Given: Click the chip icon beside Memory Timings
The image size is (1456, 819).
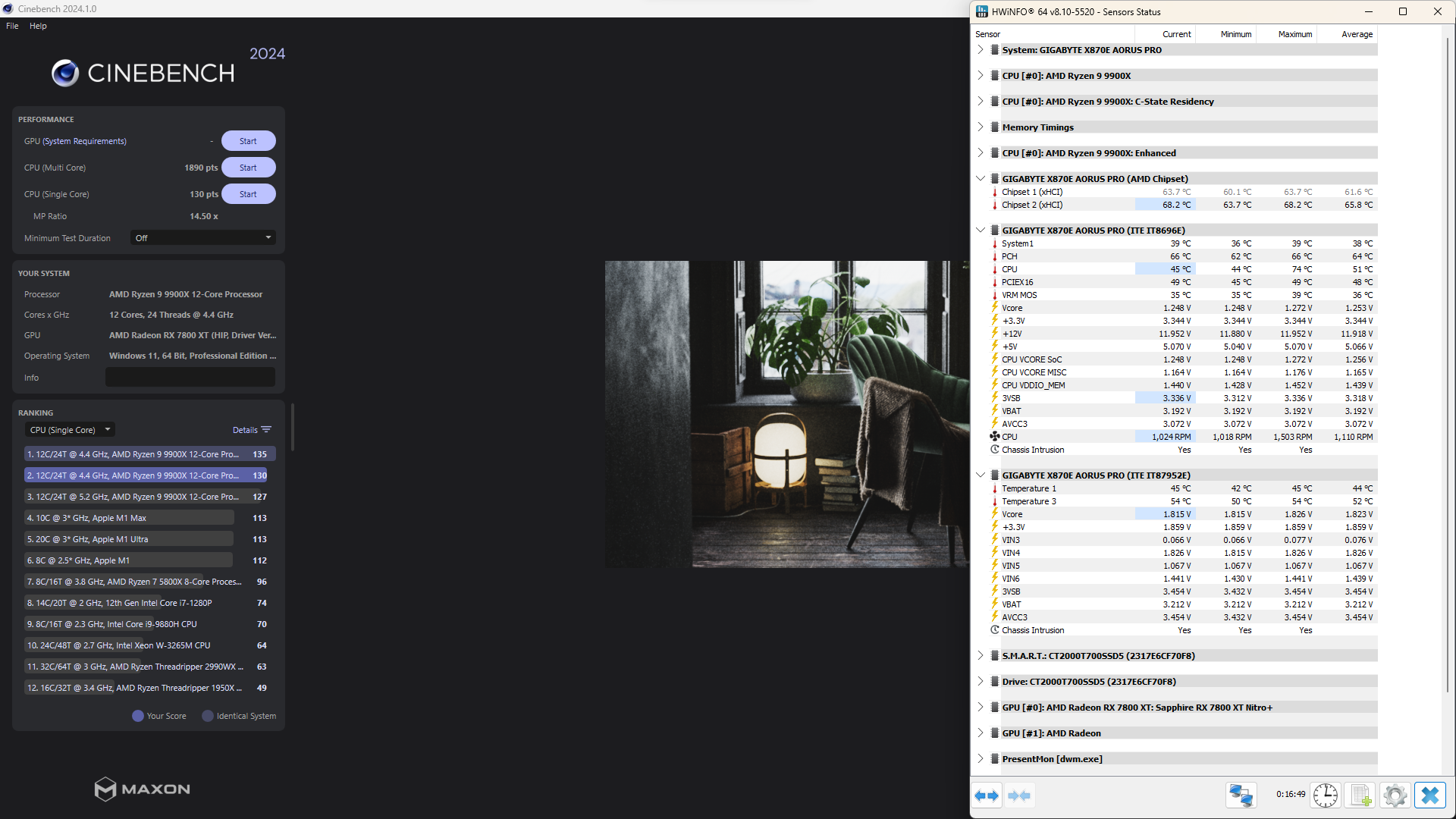Looking at the screenshot, I should 994,127.
